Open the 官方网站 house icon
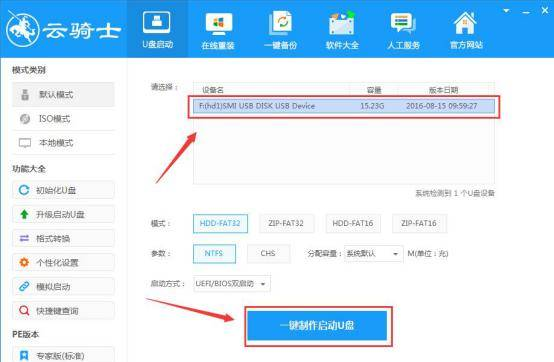554x362 pixels. point(465,23)
